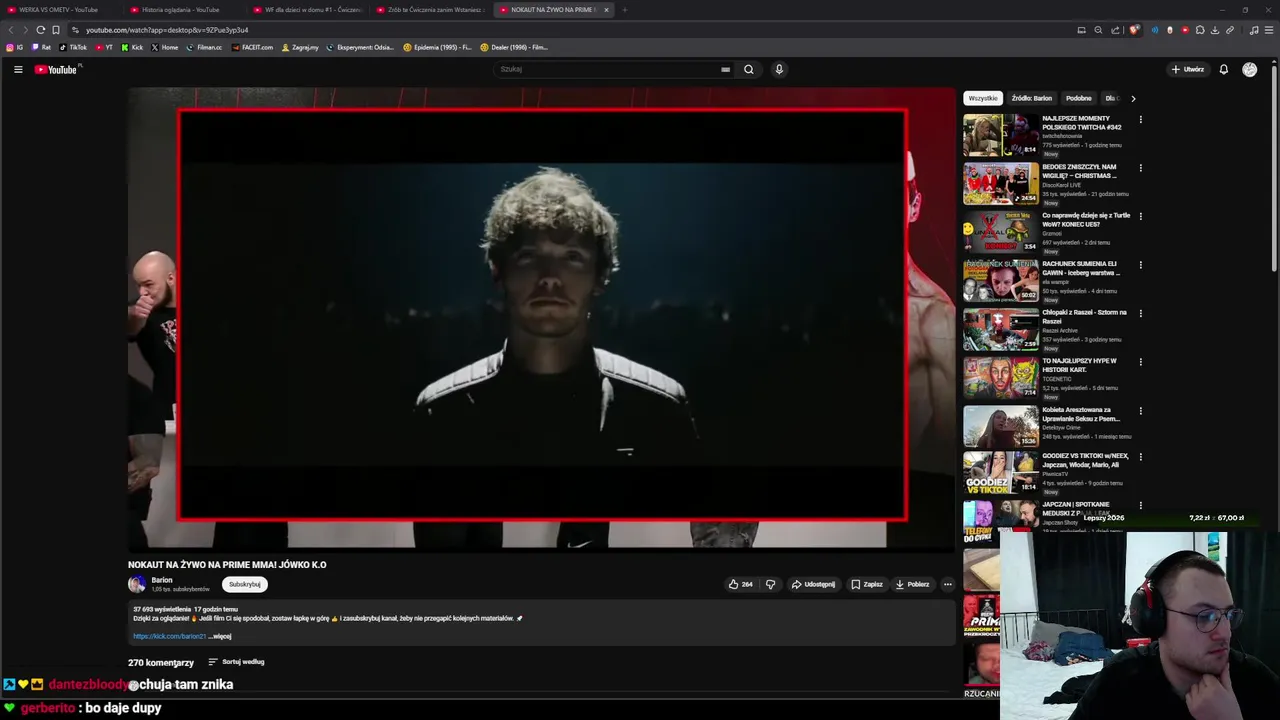Bookmark this page with the bookmark icon
Viewport: 1280px width, 720px height.
coord(56,30)
